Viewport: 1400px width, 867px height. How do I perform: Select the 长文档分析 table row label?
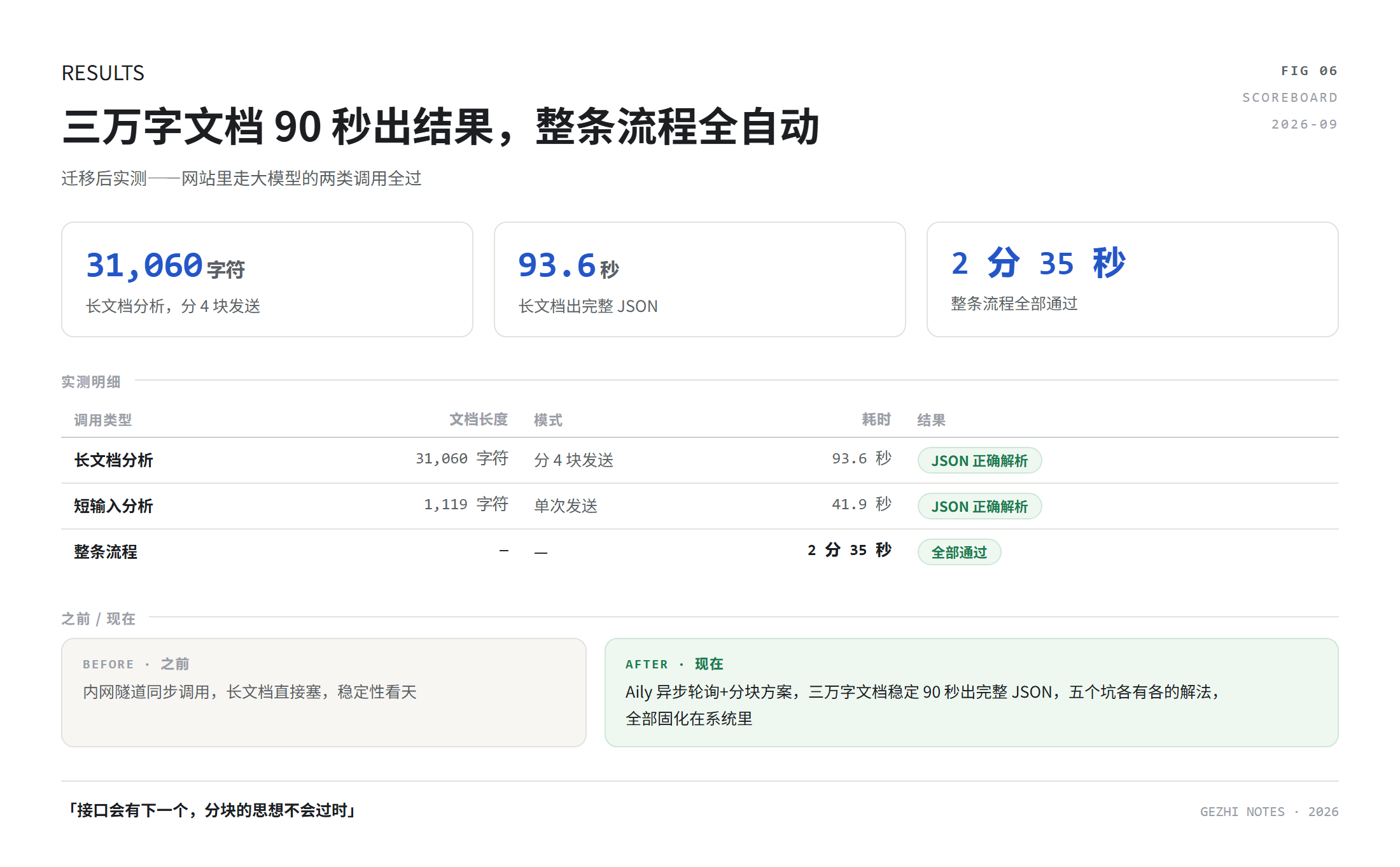pos(113,460)
